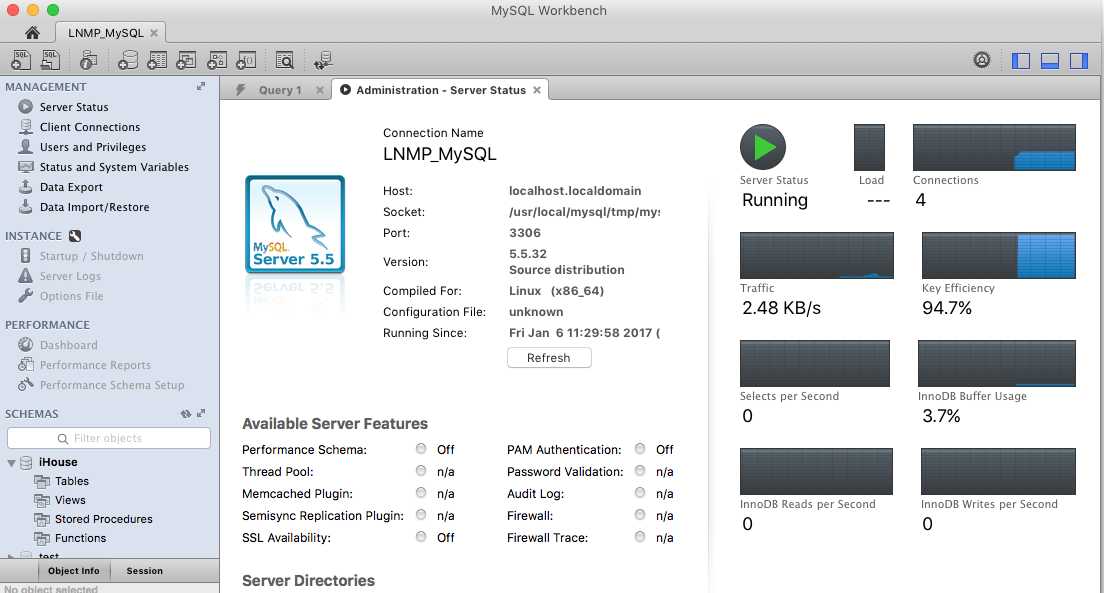Viewport: 1104px width, 593px height.
Task: Create a new stored procedure icon
Action: point(216,61)
